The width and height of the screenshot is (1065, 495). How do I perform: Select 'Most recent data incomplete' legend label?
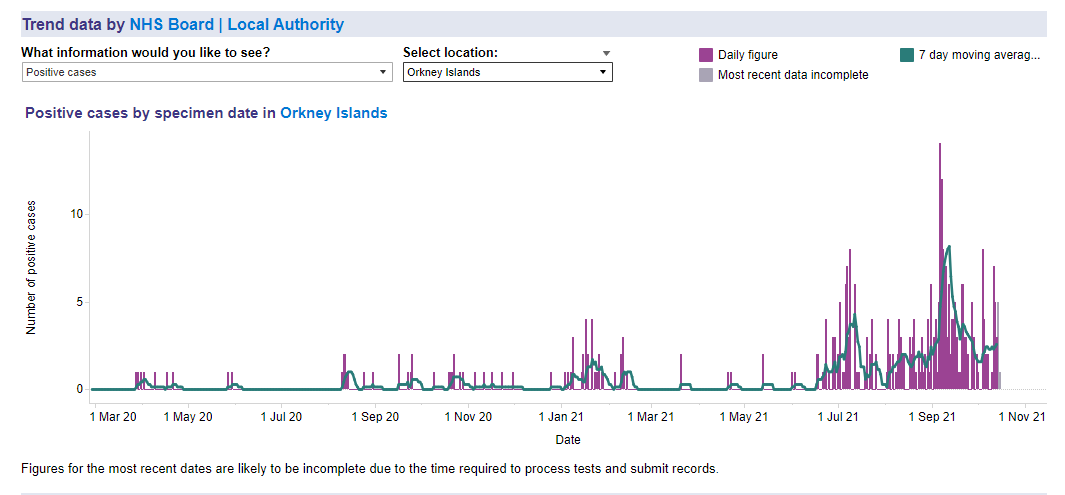(x=793, y=75)
